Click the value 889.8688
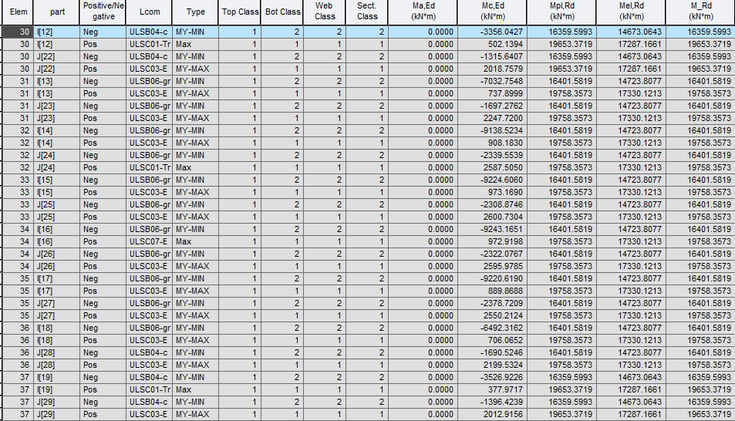 tap(492, 291)
